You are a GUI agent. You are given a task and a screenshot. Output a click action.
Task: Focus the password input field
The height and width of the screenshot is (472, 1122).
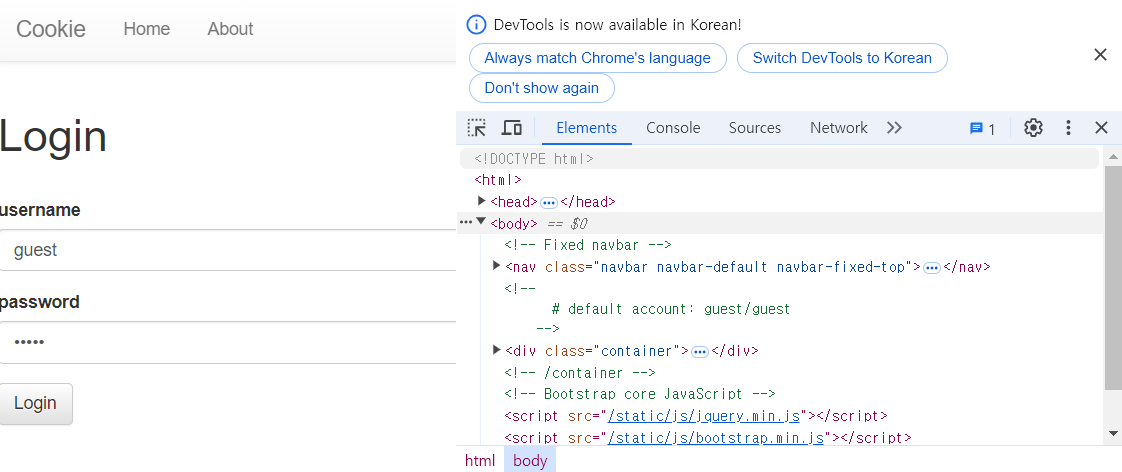tap(228, 342)
